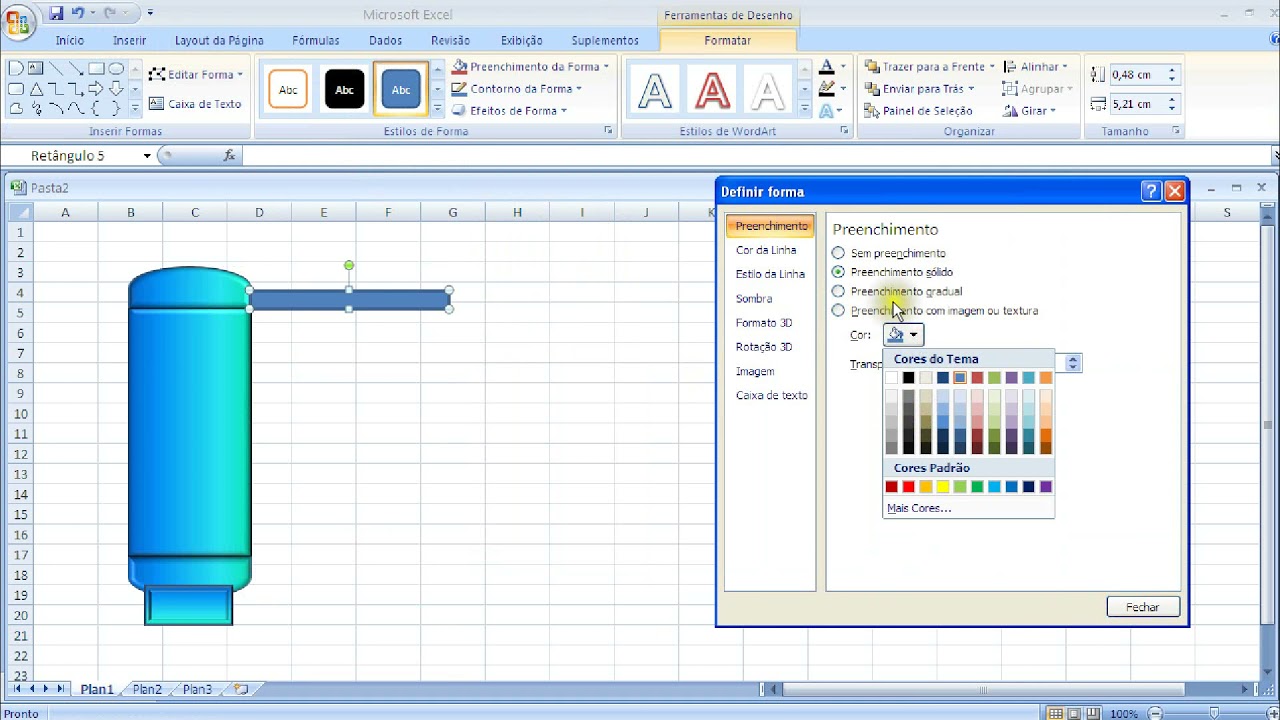The image size is (1280, 720).
Task: Go to Cor da Linha category
Action: pos(766,250)
